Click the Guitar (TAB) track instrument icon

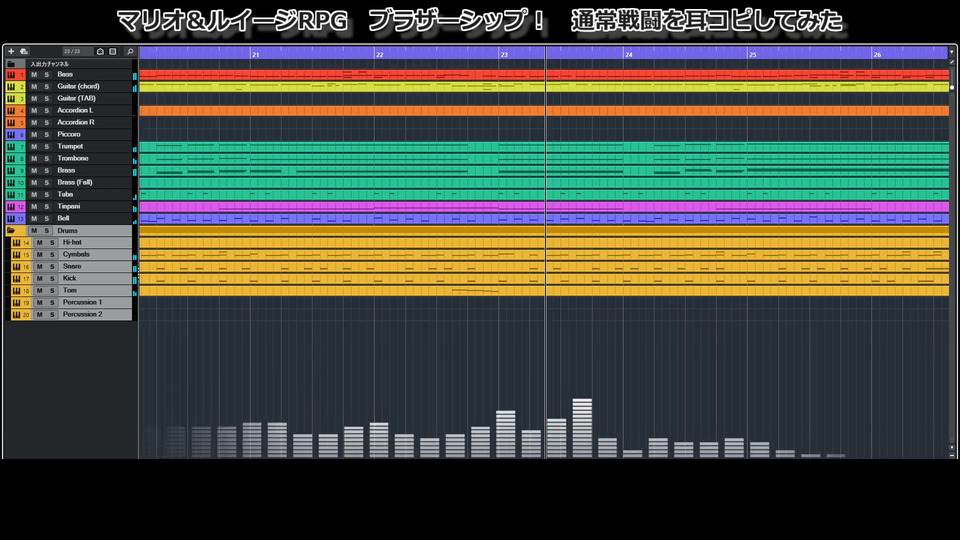pyautogui.click(x=11, y=99)
